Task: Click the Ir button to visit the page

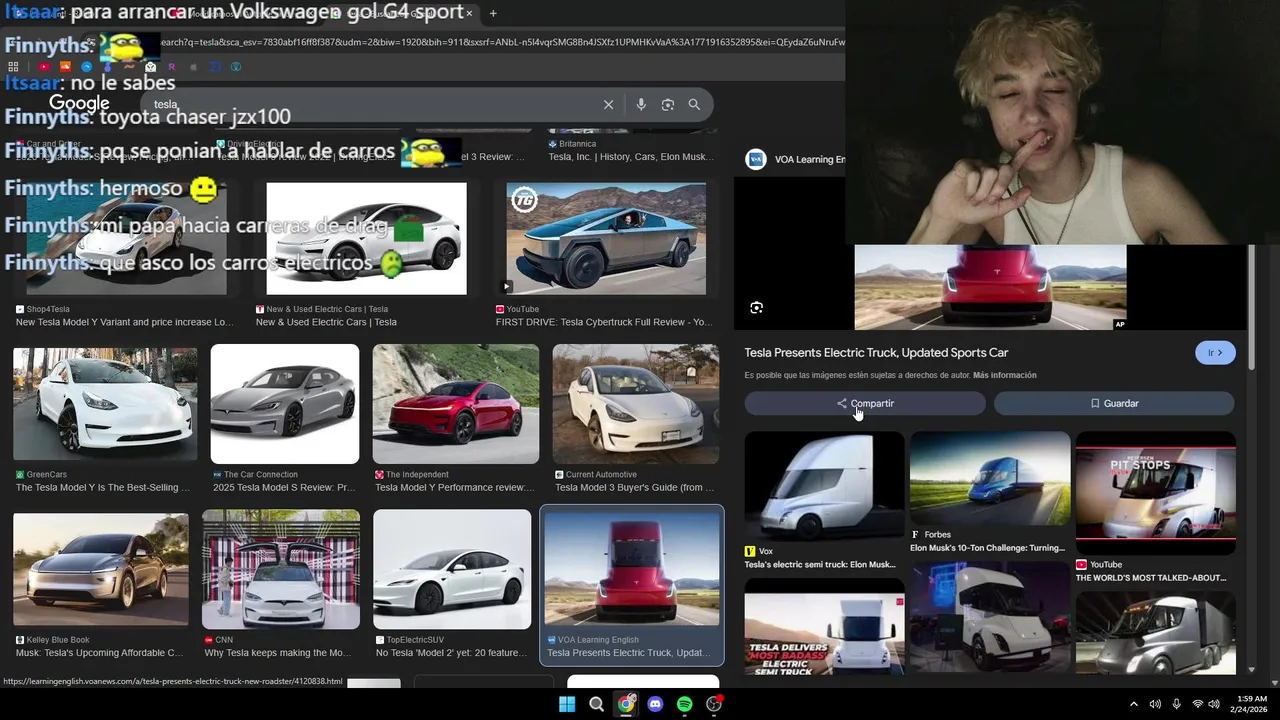Action: (1215, 353)
